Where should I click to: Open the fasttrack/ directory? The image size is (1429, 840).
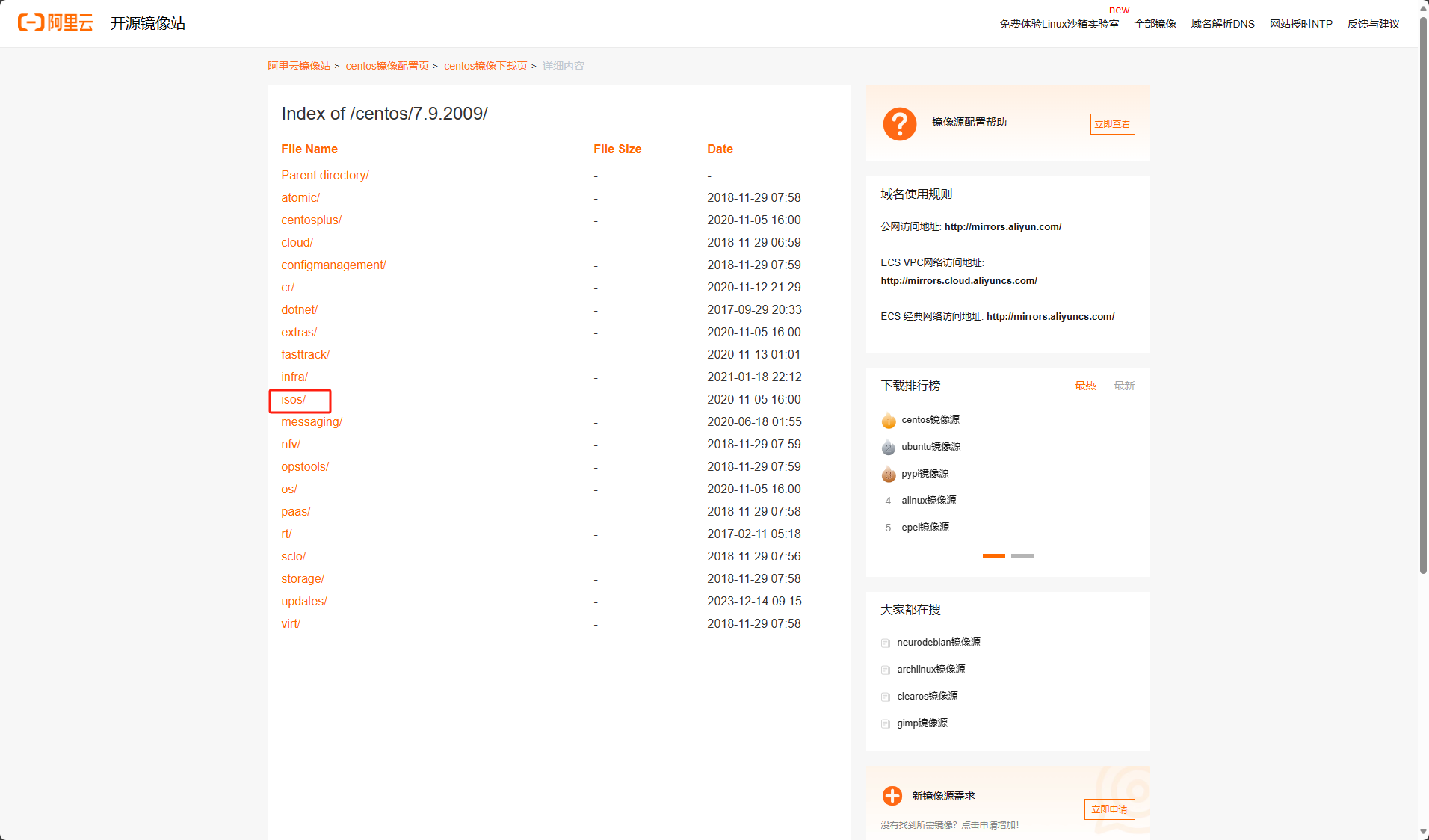pyautogui.click(x=306, y=354)
